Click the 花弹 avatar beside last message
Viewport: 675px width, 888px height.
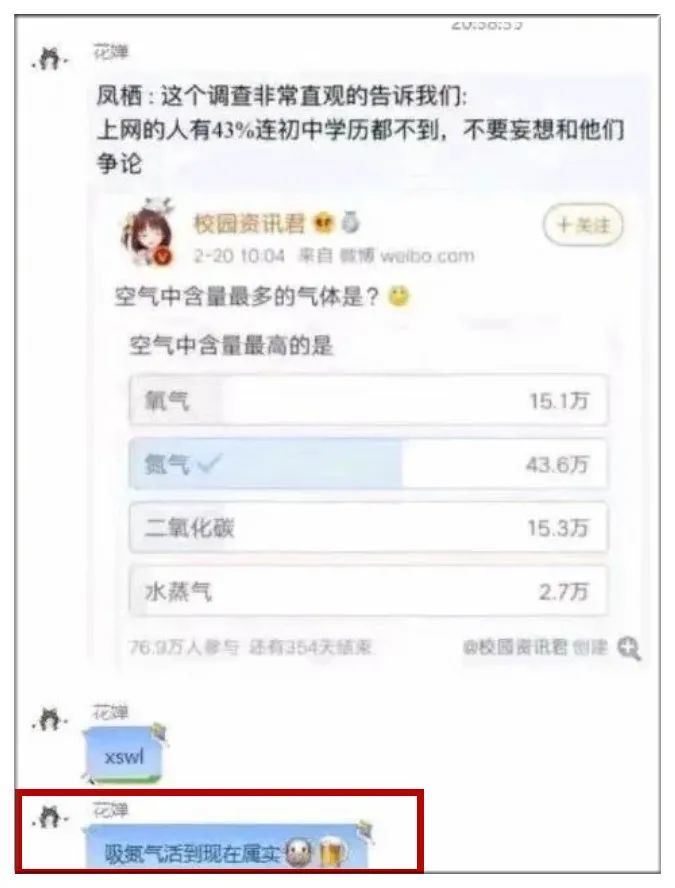tap(50, 817)
